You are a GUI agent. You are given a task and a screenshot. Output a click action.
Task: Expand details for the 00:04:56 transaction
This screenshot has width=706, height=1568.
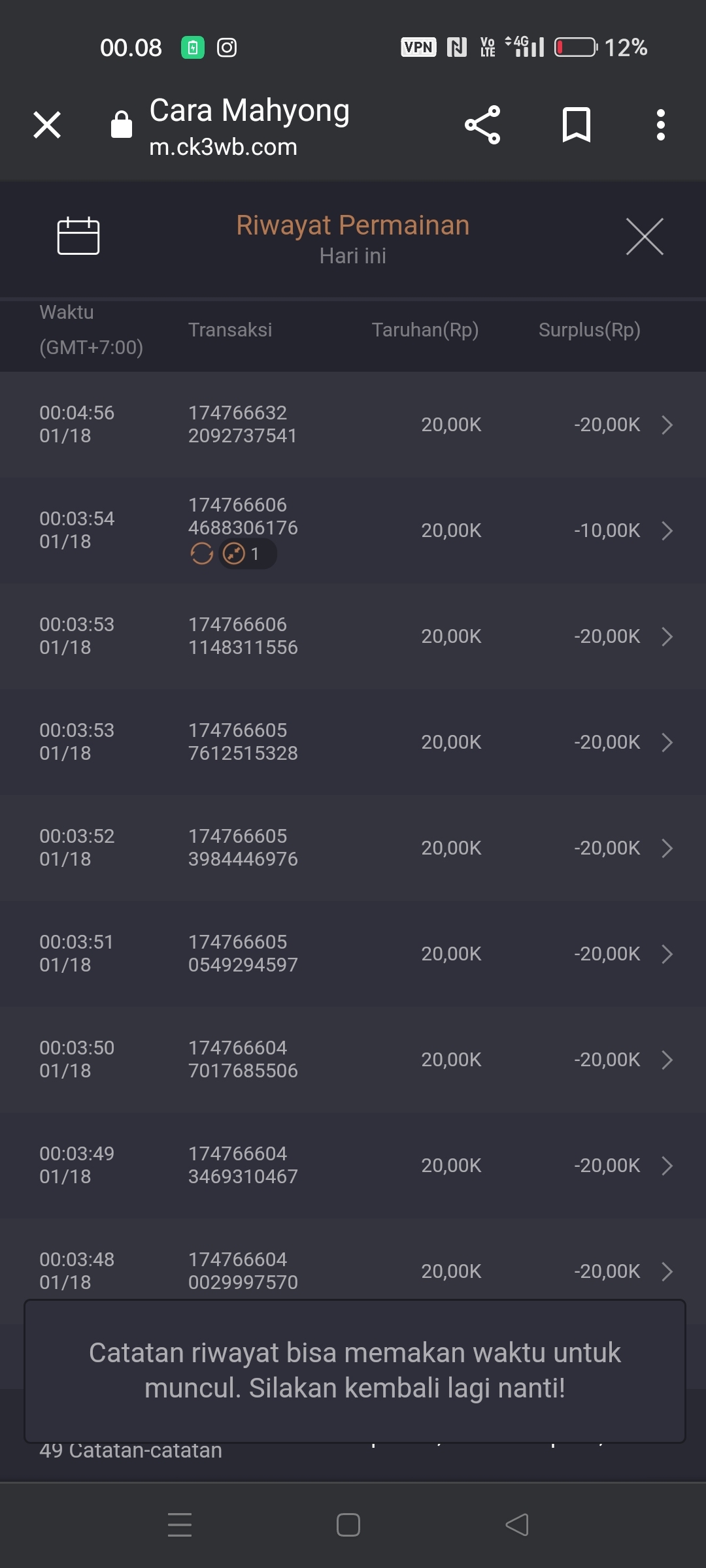click(667, 425)
